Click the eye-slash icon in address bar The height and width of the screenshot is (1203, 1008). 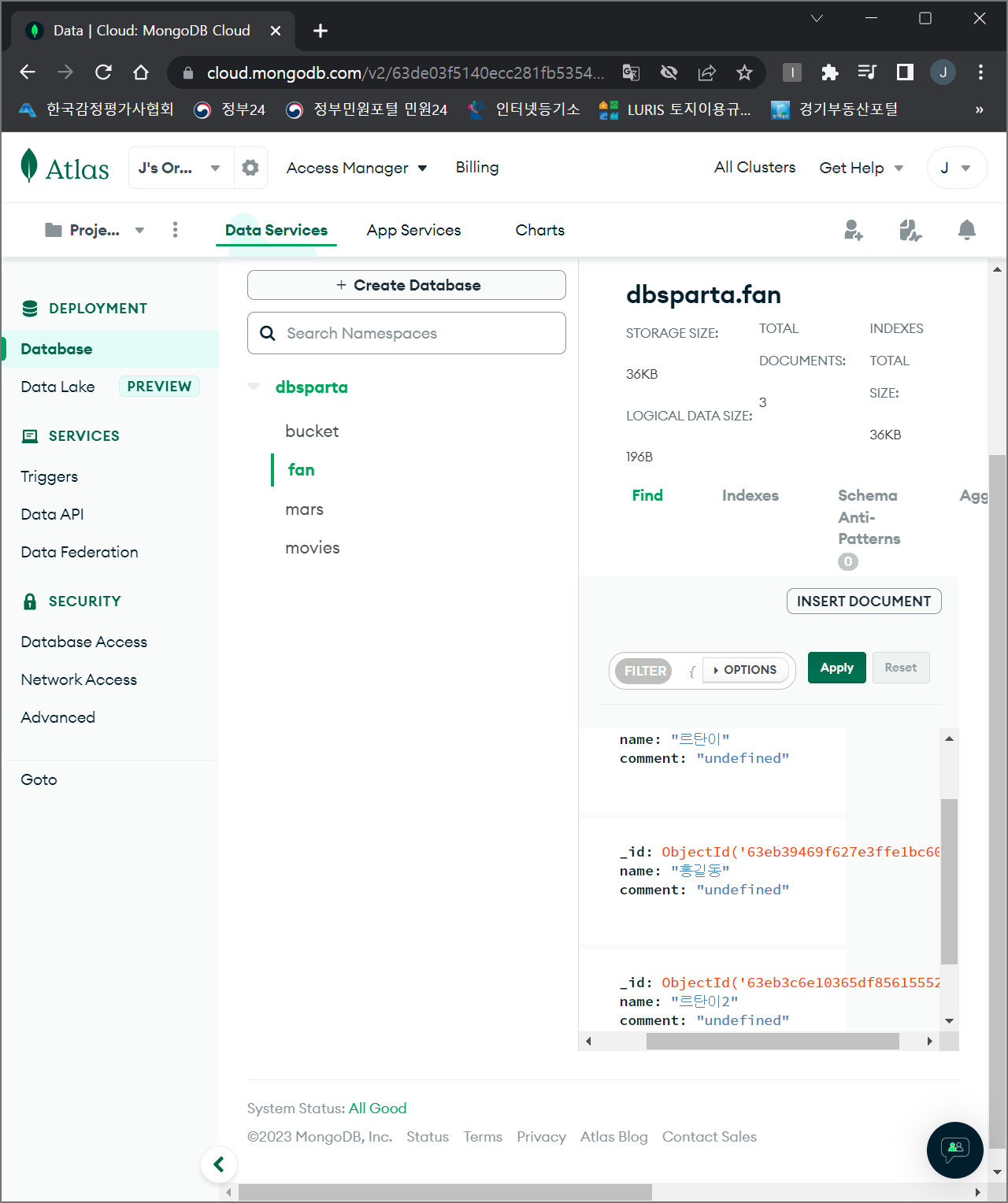669,72
